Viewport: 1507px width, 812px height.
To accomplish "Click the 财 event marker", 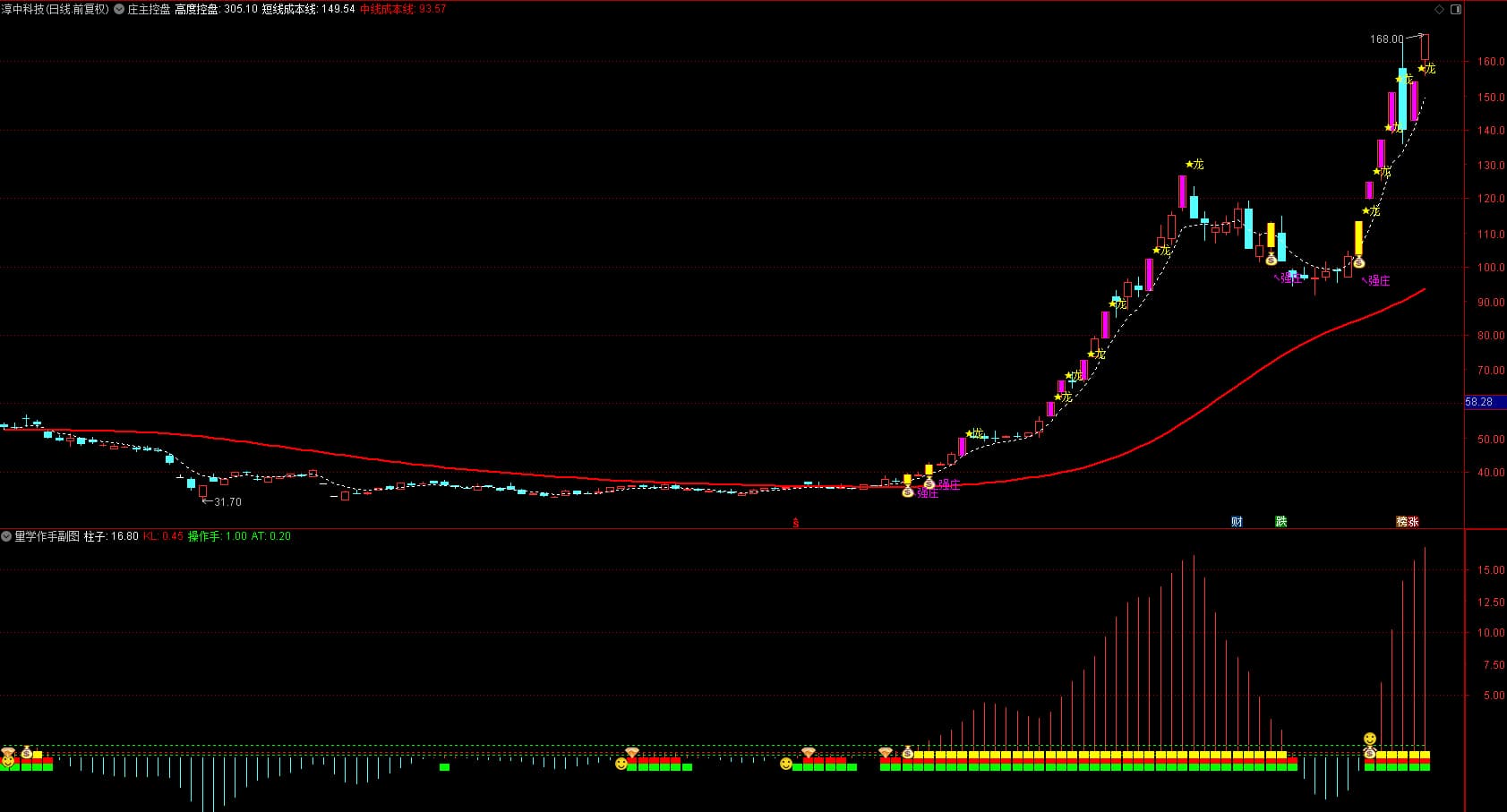I will [1237, 521].
